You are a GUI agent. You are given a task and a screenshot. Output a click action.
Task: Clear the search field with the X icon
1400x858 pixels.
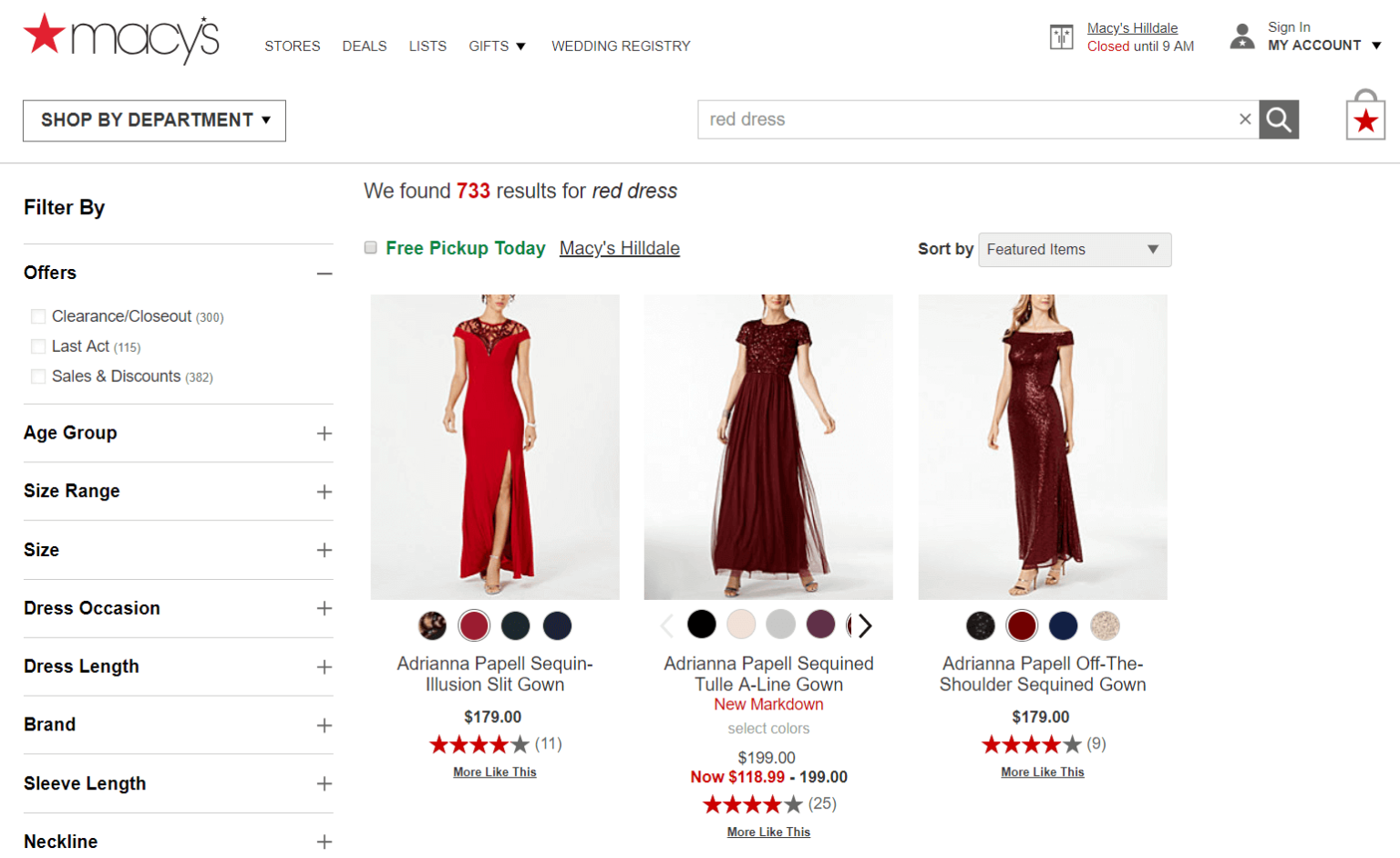tap(1245, 119)
